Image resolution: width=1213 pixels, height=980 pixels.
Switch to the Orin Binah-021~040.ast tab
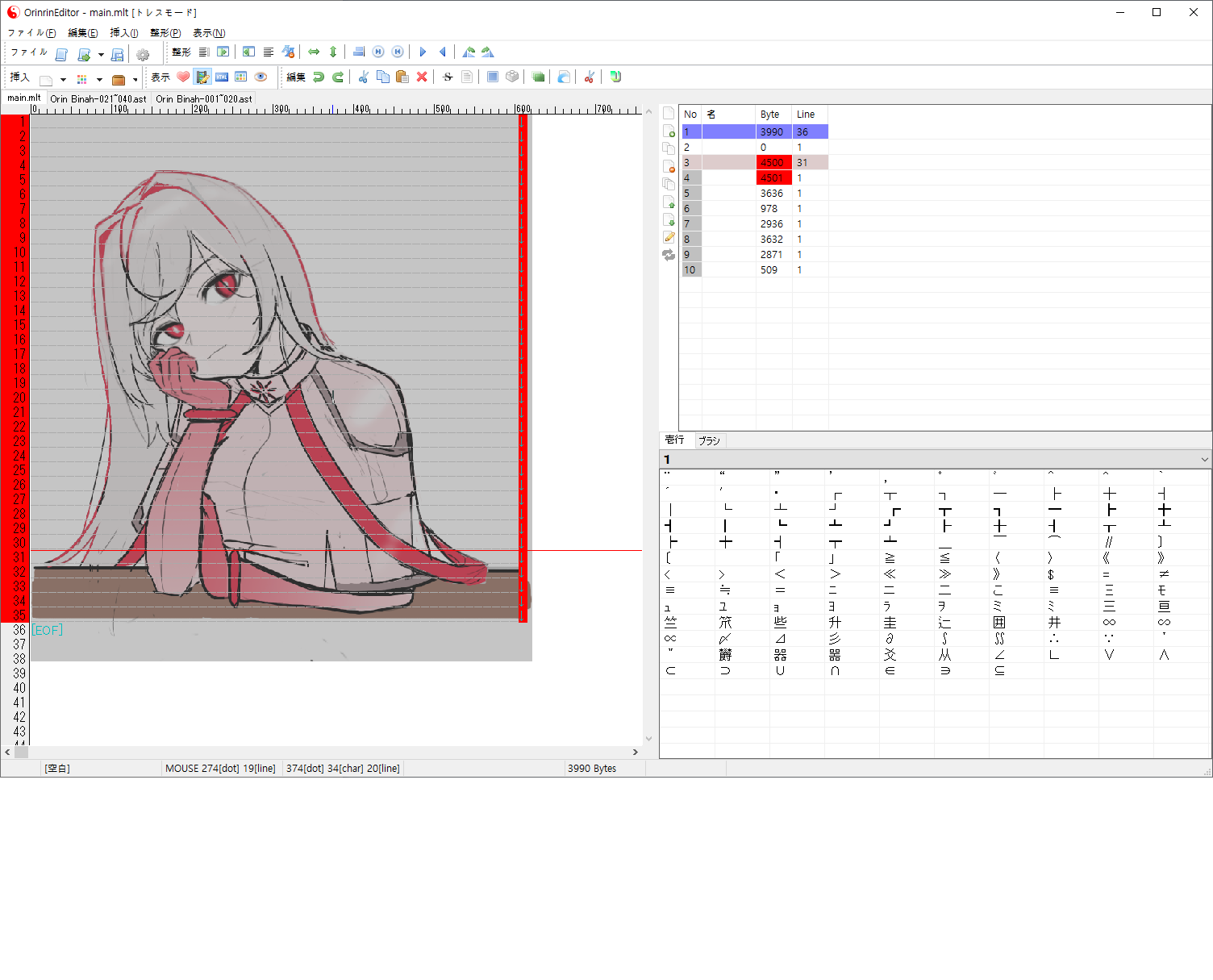tap(98, 99)
